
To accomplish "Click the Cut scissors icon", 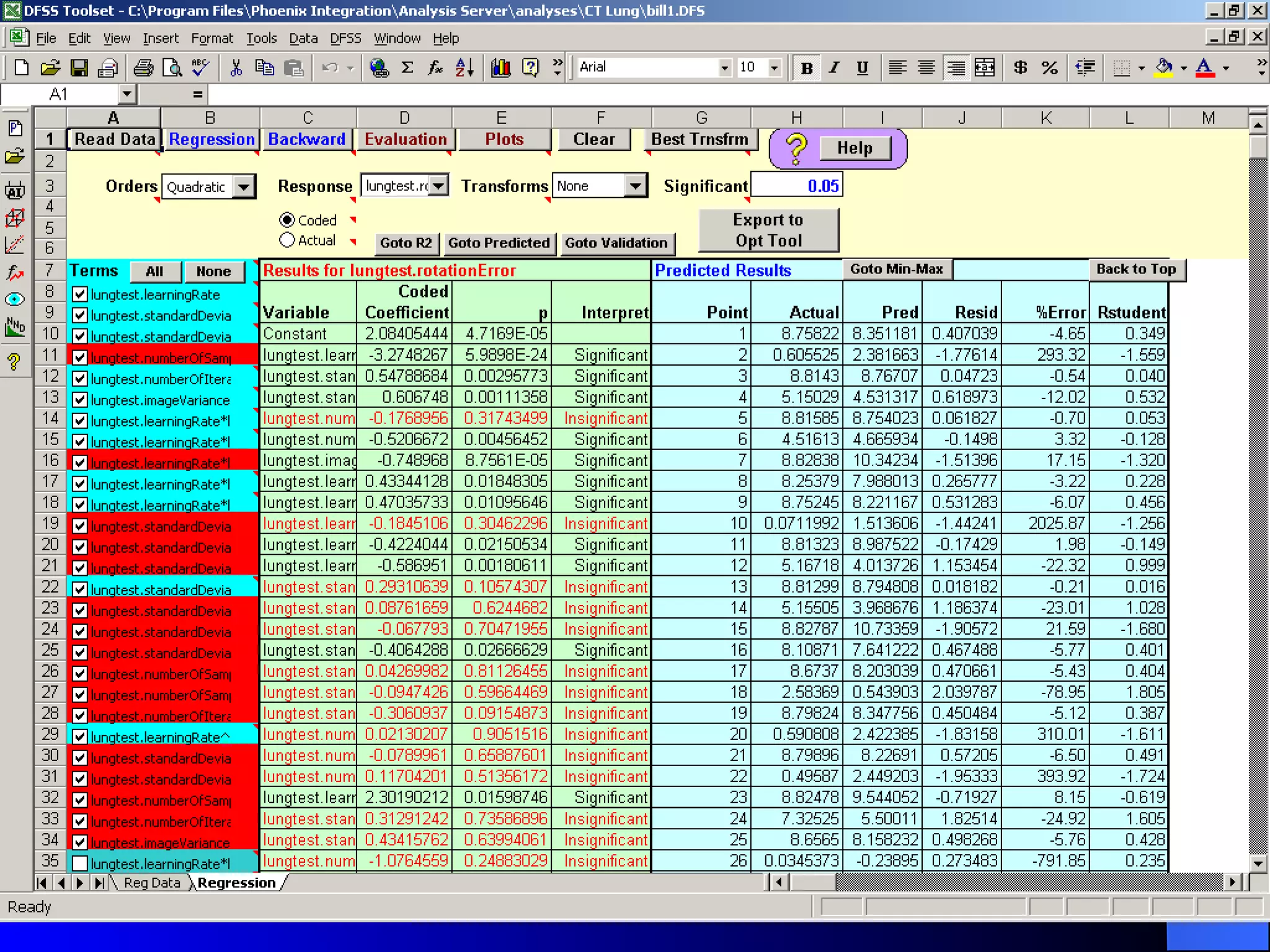I will tap(236, 68).
